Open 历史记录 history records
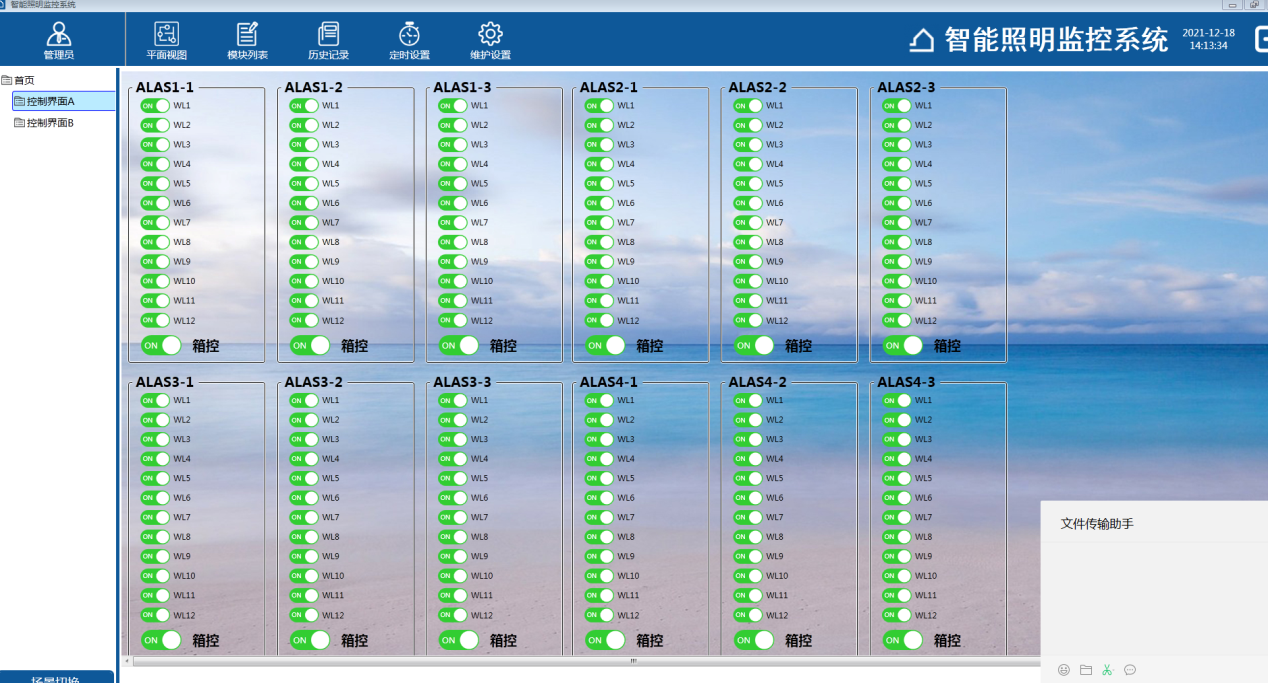The width and height of the screenshot is (1268, 683). 328,41
